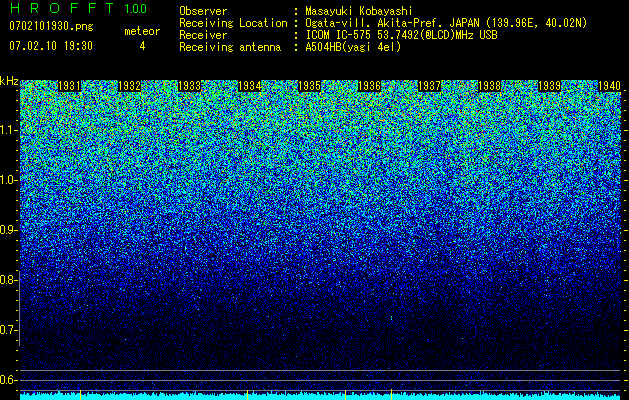
Task: Select the 0.7 frequency axis label
Action: coord(7,330)
